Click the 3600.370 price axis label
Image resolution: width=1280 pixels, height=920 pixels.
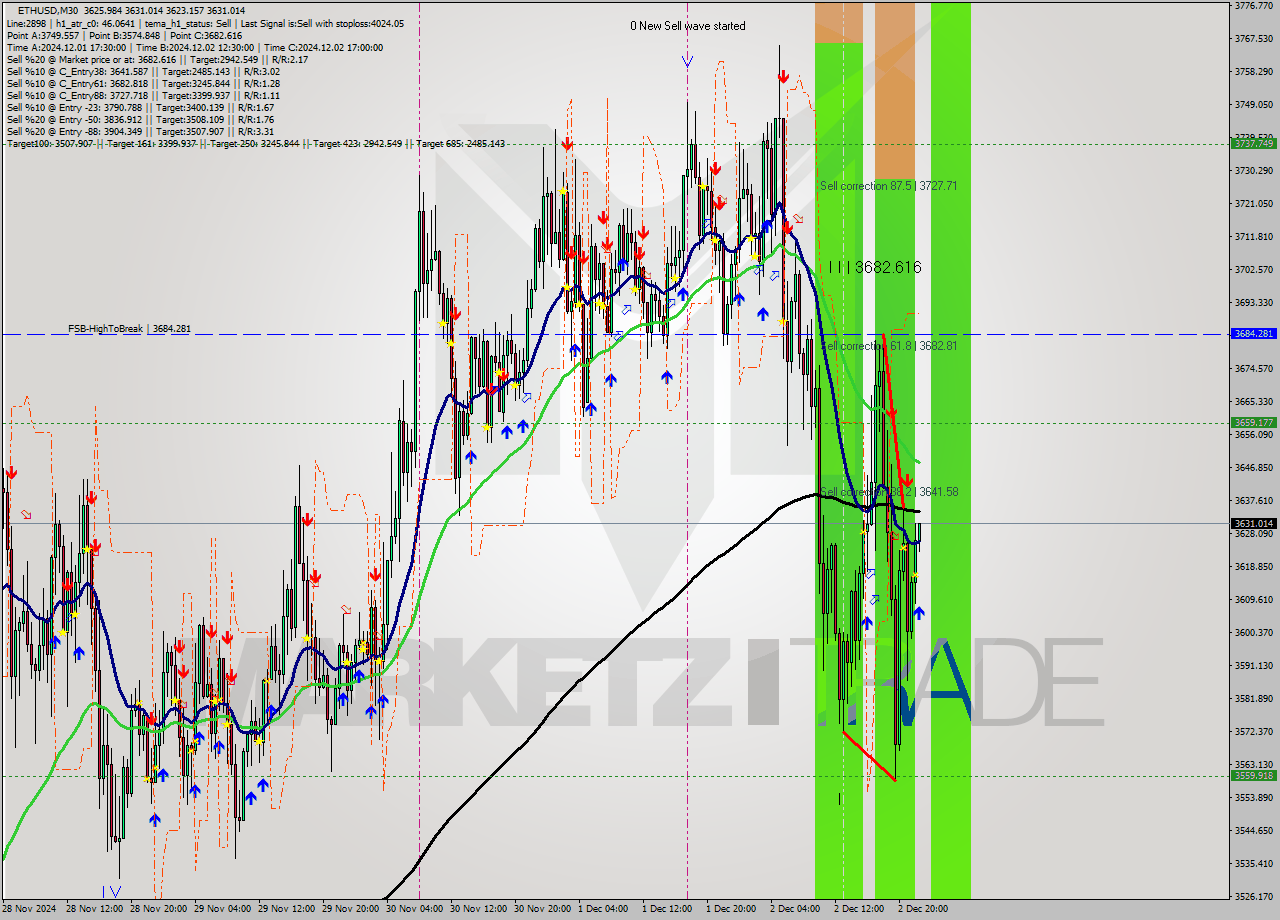[x=1253, y=632]
